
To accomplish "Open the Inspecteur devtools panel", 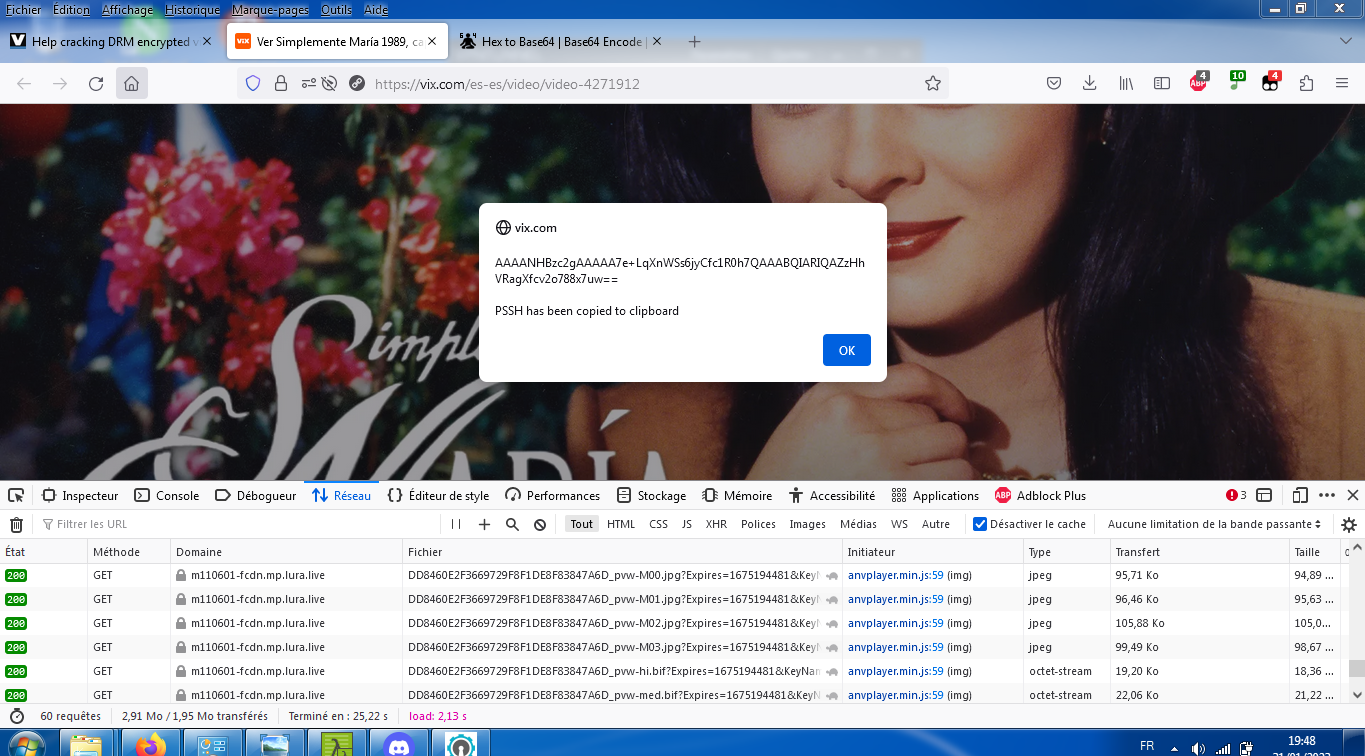I will (x=80, y=495).
